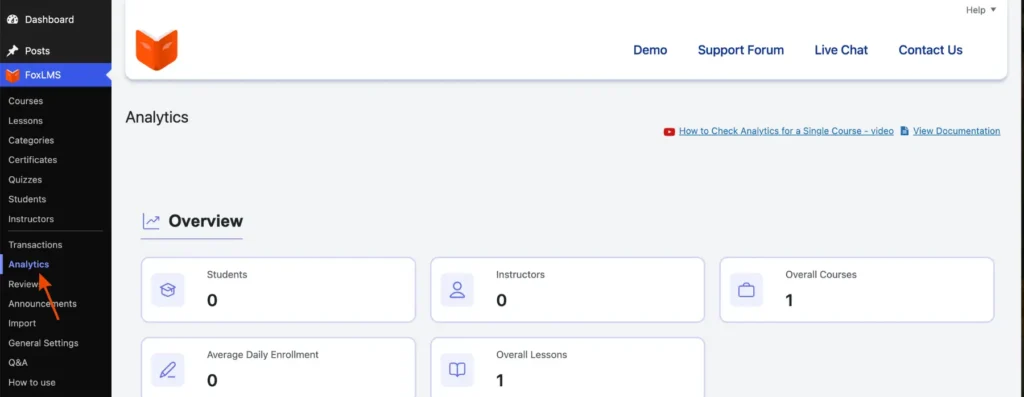
Task: Click the Overall Lessons label
Action: click(532, 355)
